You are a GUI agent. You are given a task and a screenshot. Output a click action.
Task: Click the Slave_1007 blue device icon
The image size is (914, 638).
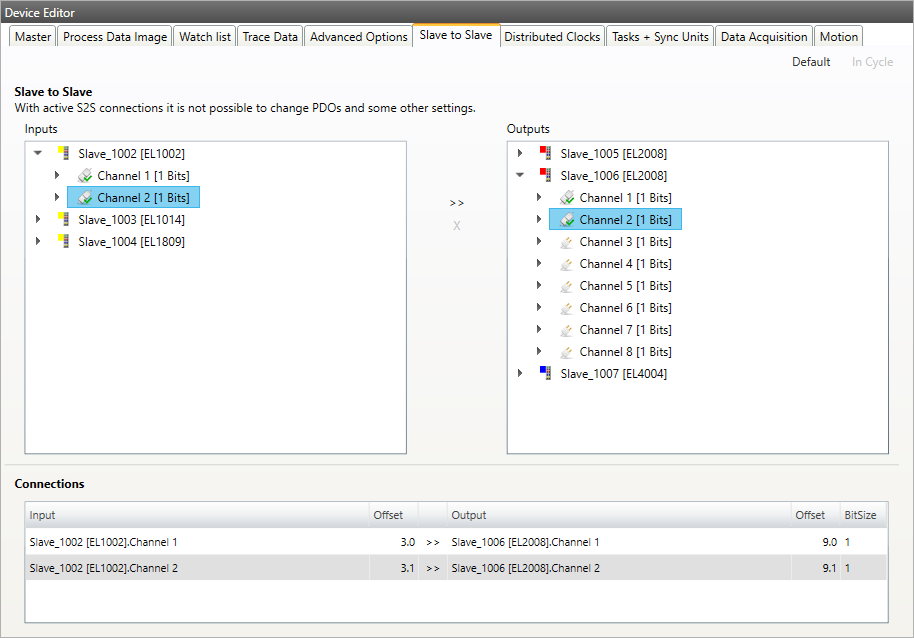(547, 374)
